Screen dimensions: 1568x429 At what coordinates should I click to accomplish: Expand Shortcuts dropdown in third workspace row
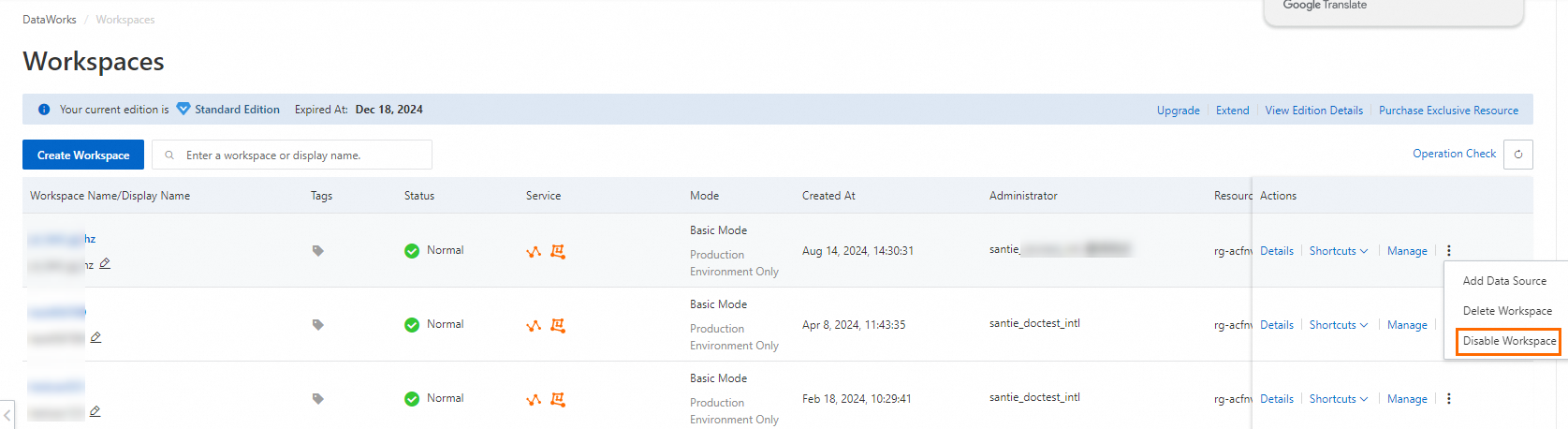click(1339, 399)
